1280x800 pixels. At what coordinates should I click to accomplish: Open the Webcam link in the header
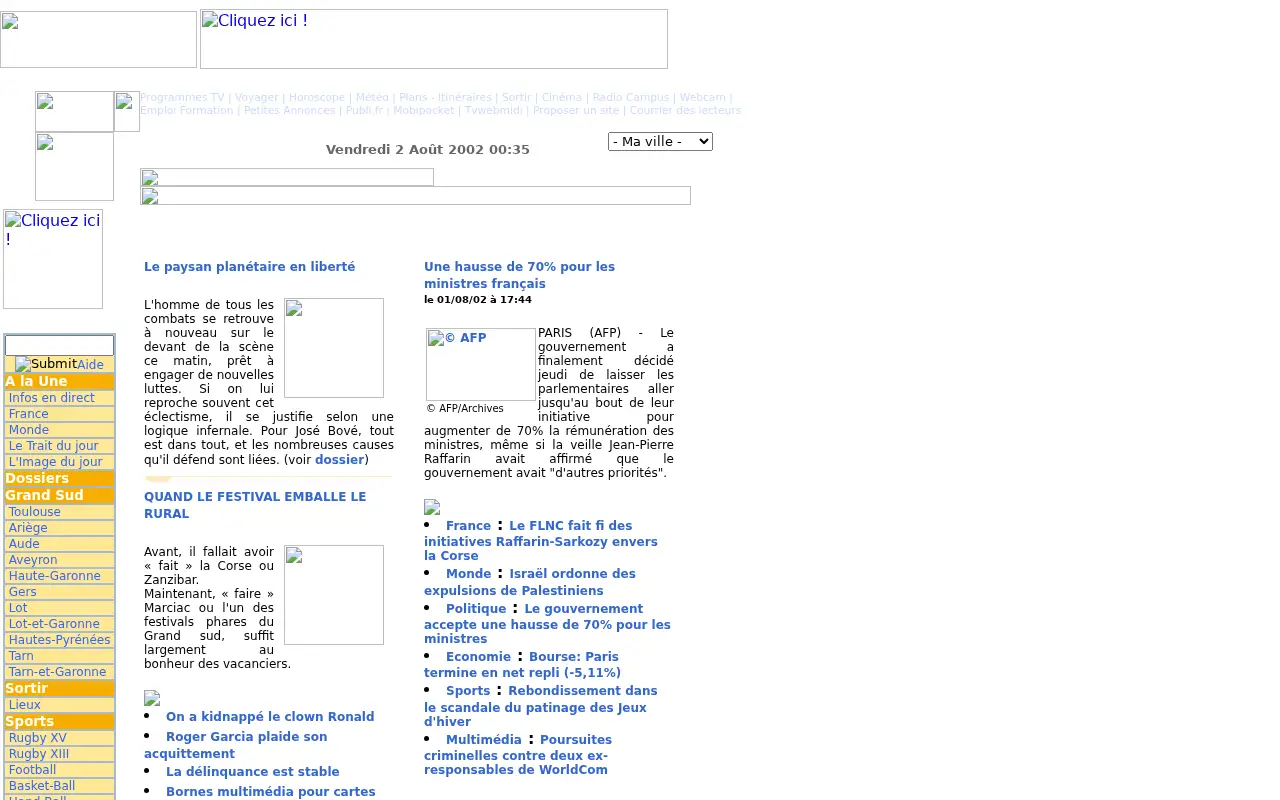702,98
